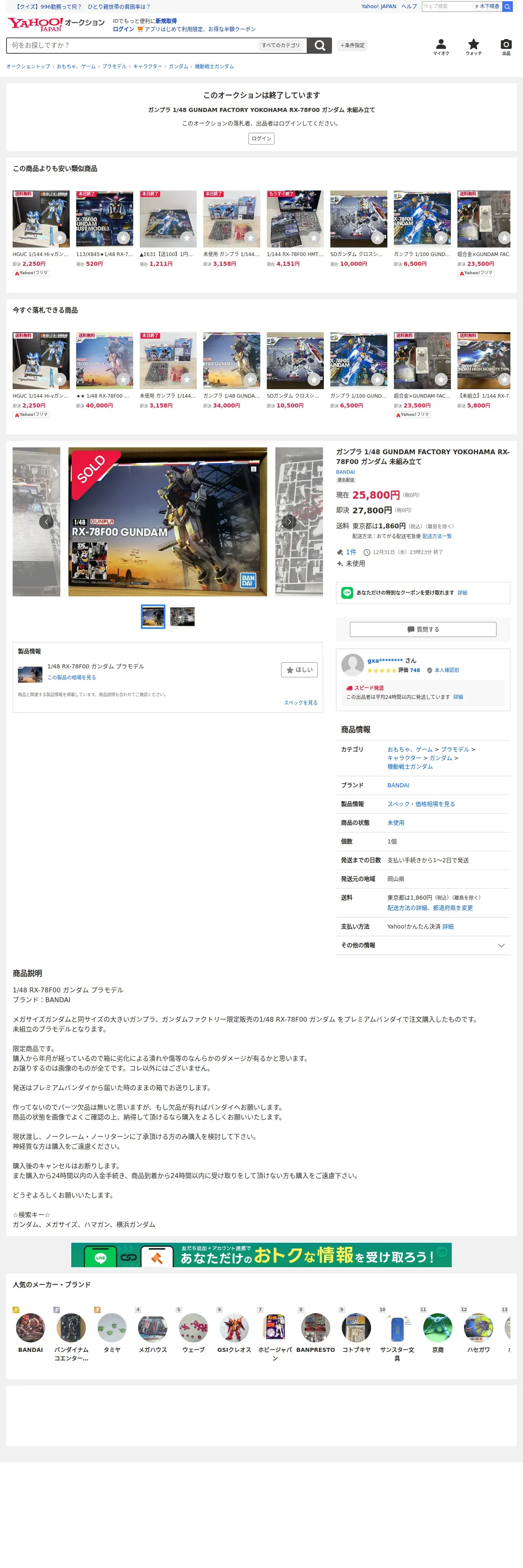Image resolution: width=523 pixels, height=1568 pixels.
Task: Select the second parts-photo thumbnail below main image
Action: pyautogui.click(x=182, y=617)
